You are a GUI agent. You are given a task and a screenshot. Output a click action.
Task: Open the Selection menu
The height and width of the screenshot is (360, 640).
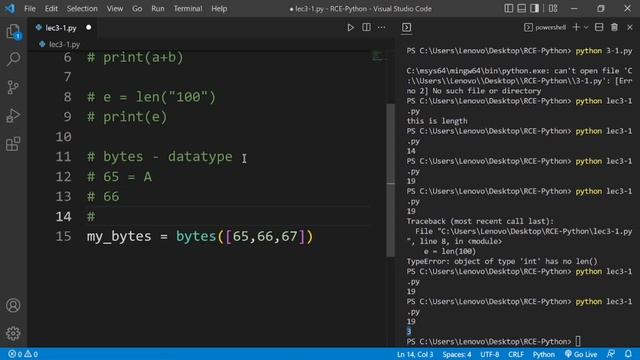pyautogui.click(x=82, y=9)
